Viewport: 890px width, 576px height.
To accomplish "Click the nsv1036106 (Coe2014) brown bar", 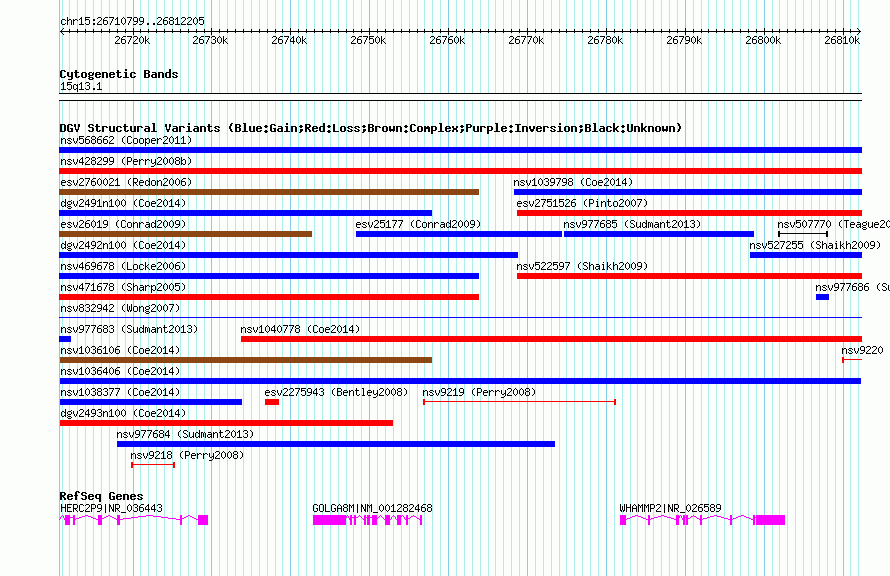I will [x=246, y=360].
